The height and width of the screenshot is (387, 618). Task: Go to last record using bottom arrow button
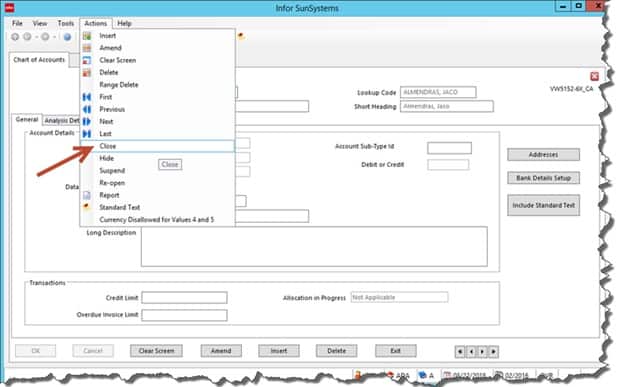[493, 352]
